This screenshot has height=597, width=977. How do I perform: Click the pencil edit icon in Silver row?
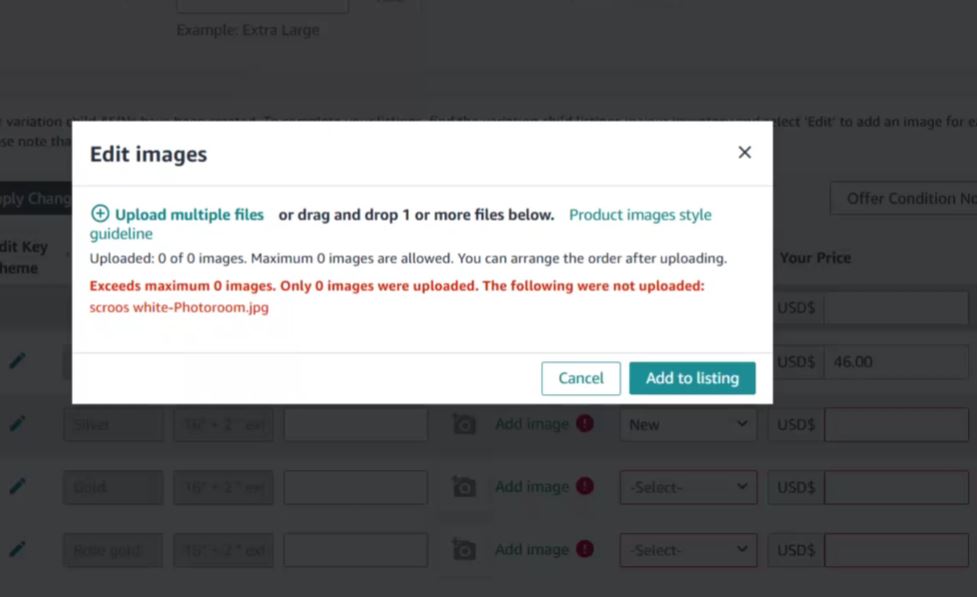click(17, 424)
